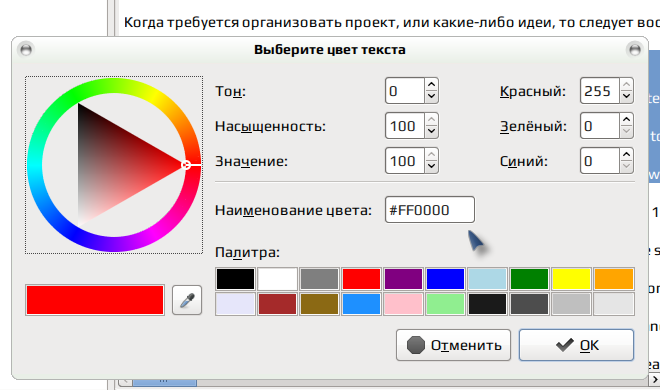This screenshot has width=660, height=390.
Task: Decrease the Тон value with down arrow
Action: pyautogui.click(x=431, y=96)
